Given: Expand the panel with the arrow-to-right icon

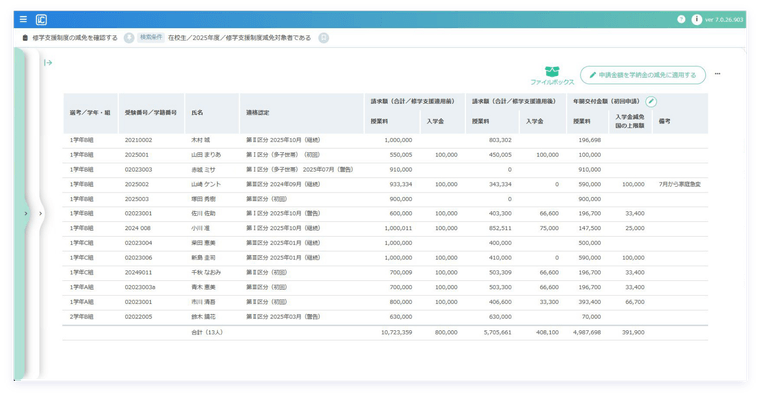Looking at the screenshot, I should pos(48,63).
